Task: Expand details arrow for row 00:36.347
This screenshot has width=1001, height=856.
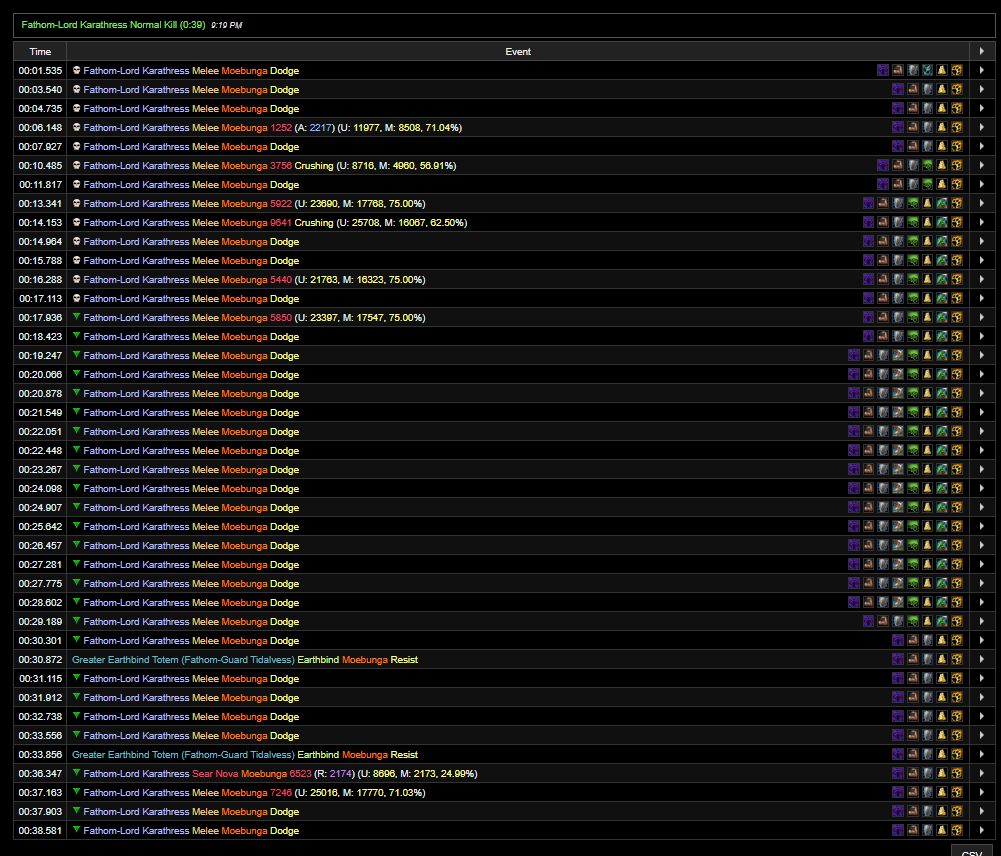Action: point(982,774)
